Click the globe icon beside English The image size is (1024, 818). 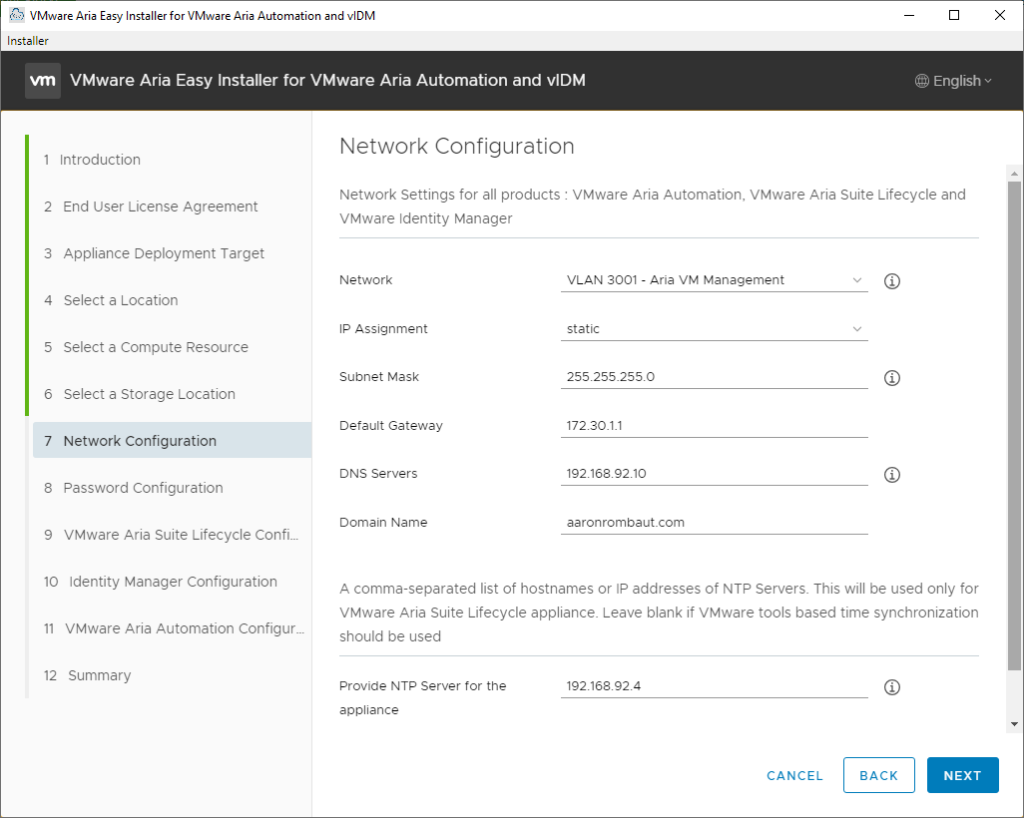pos(922,81)
